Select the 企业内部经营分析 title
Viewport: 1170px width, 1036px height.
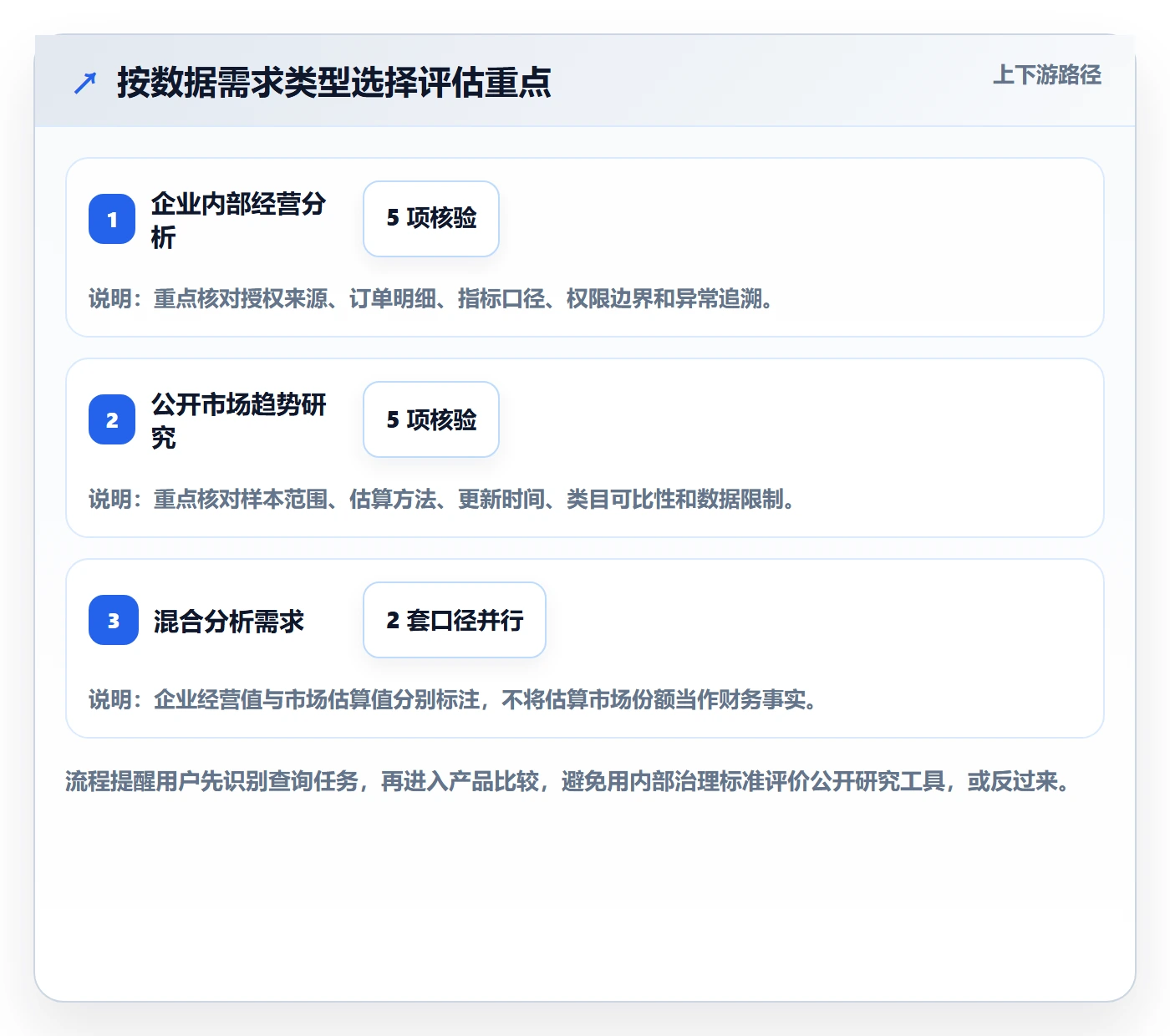pyautogui.click(x=239, y=220)
